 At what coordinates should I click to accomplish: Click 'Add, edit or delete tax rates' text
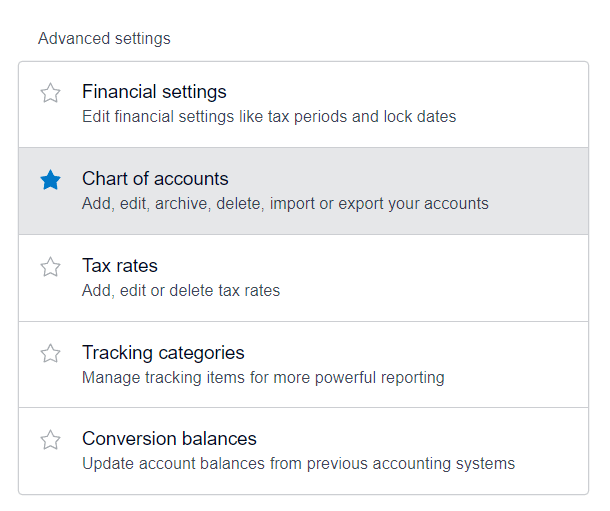coord(181,290)
